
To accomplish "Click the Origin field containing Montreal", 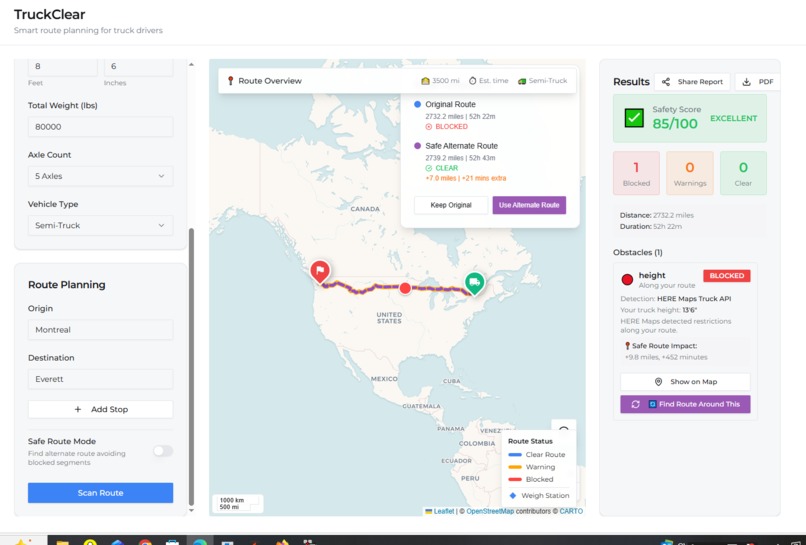I will point(100,330).
